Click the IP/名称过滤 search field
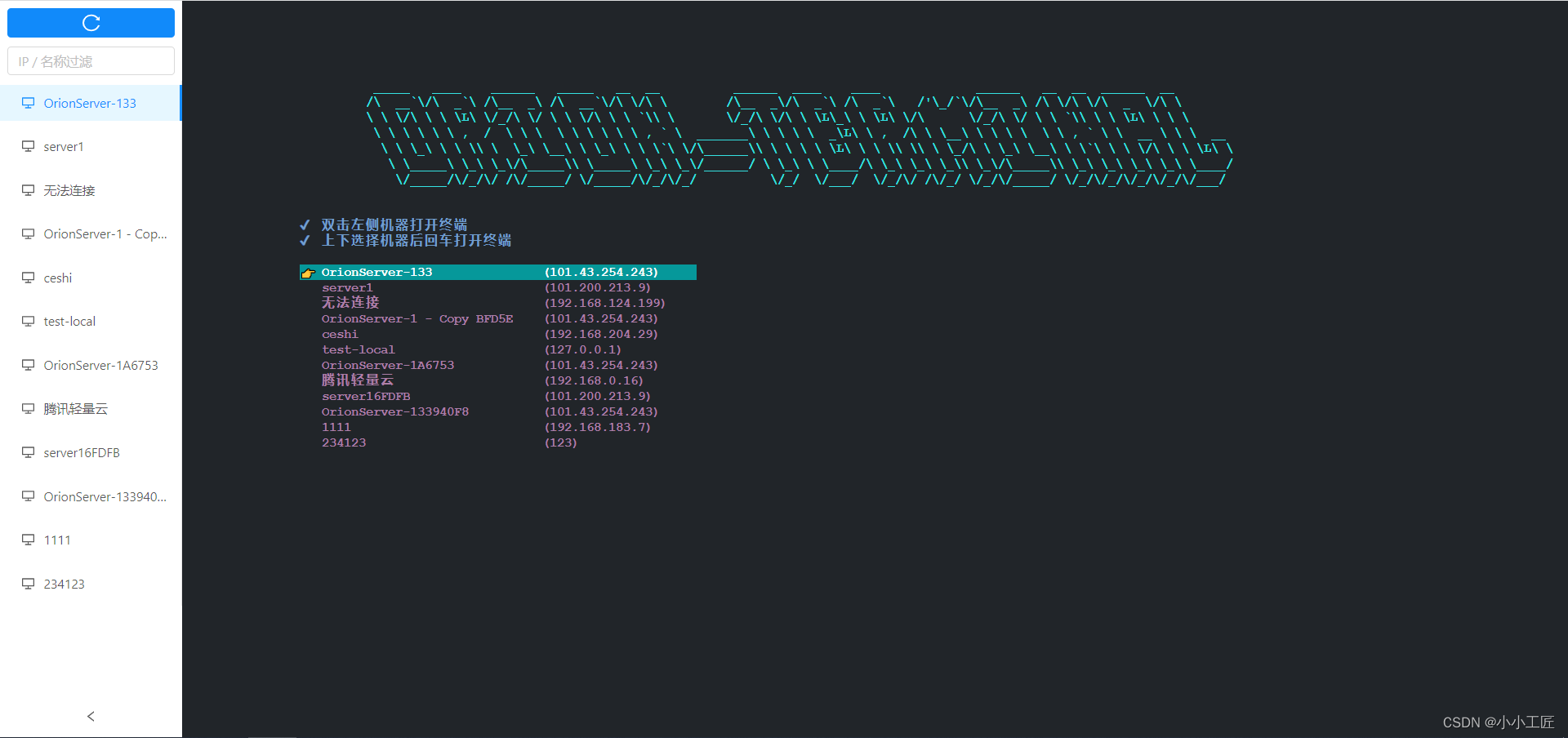Image resolution: width=1568 pixels, height=738 pixels. coord(90,60)
